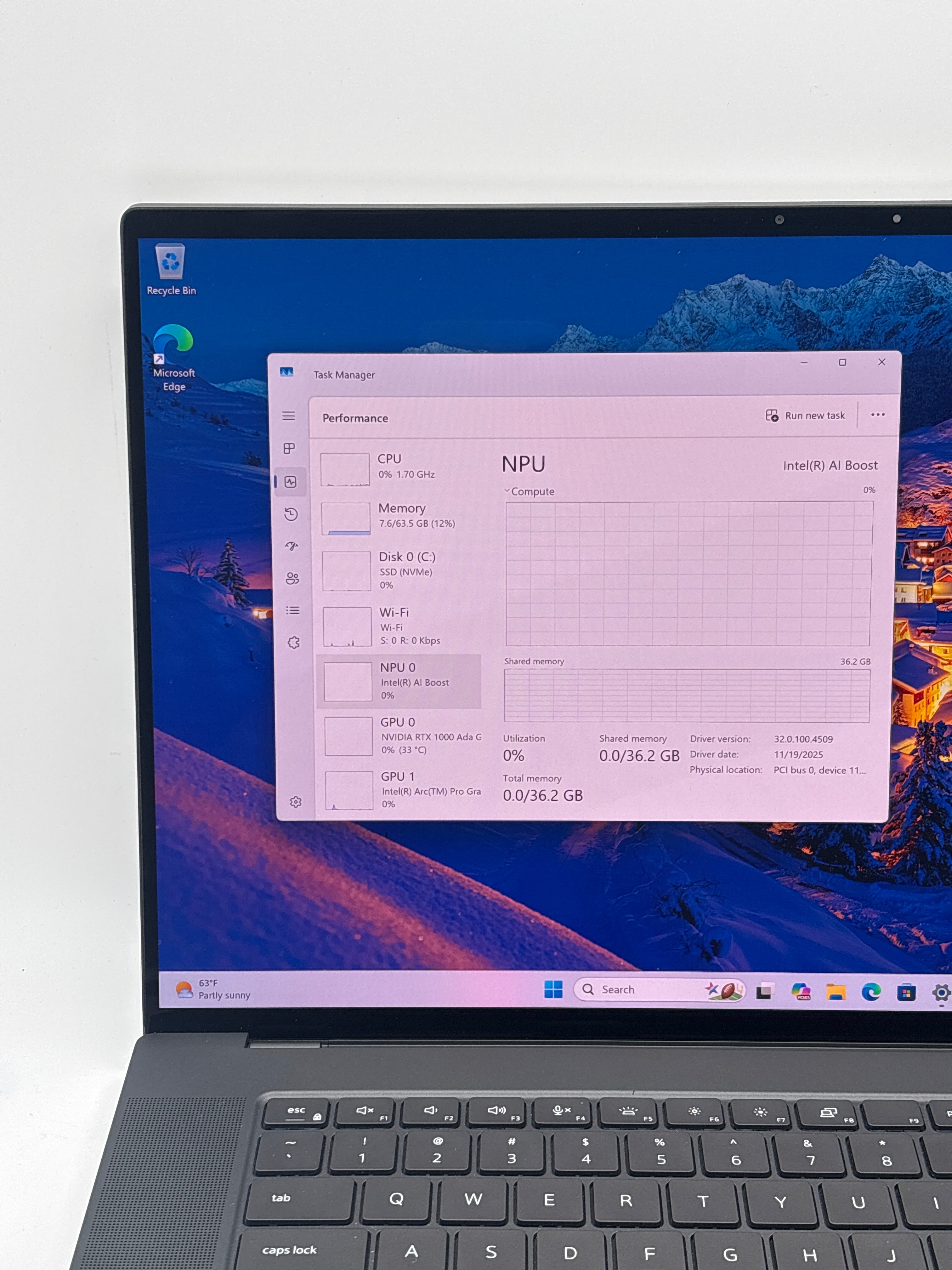
Task: Open the Recycle Bin desktop icon
Action: [171, 270]
